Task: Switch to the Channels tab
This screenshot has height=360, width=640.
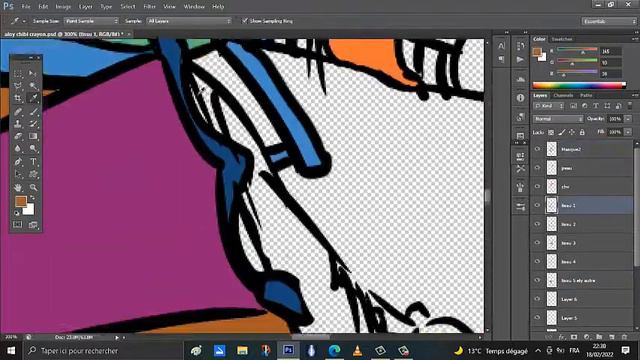Action: (563, 95)
